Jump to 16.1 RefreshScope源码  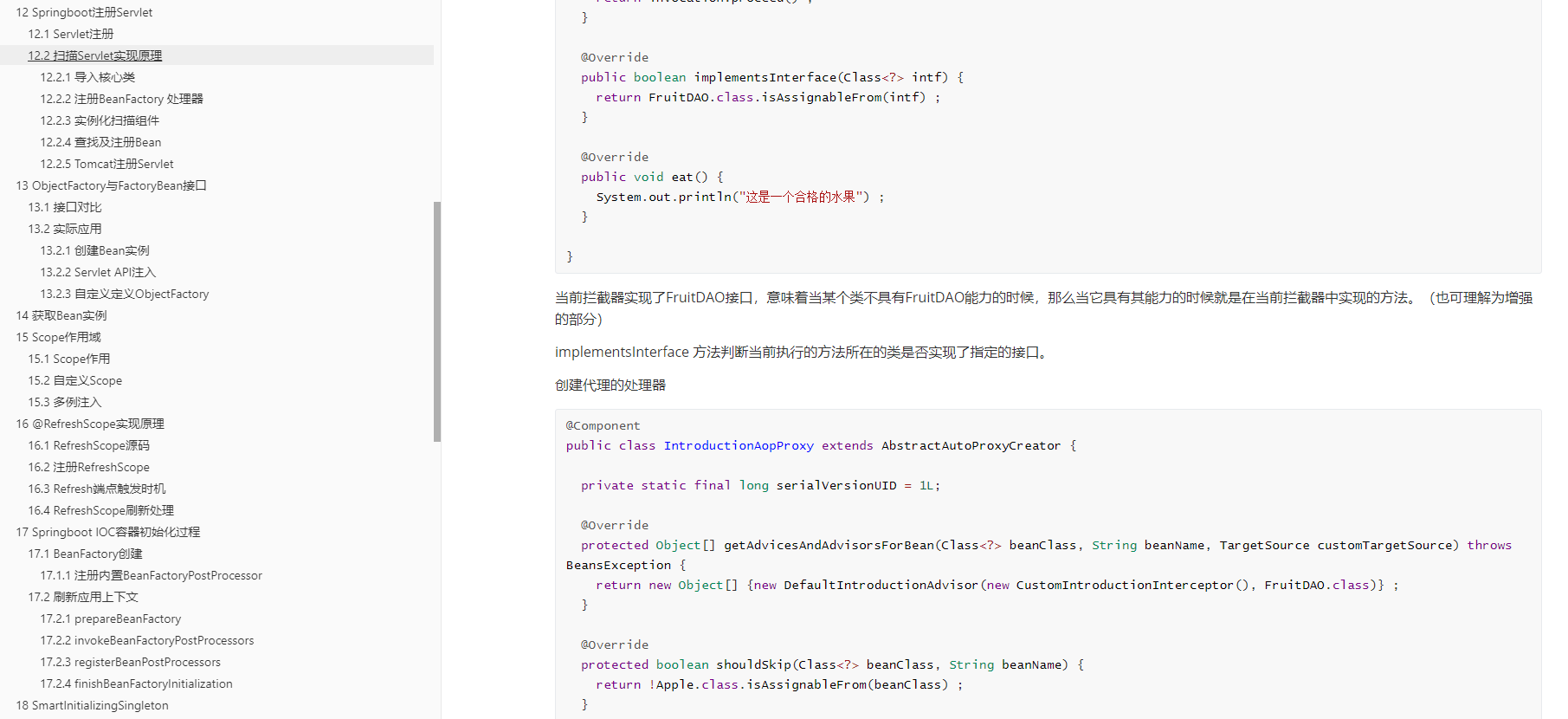(x=88, y=445)
